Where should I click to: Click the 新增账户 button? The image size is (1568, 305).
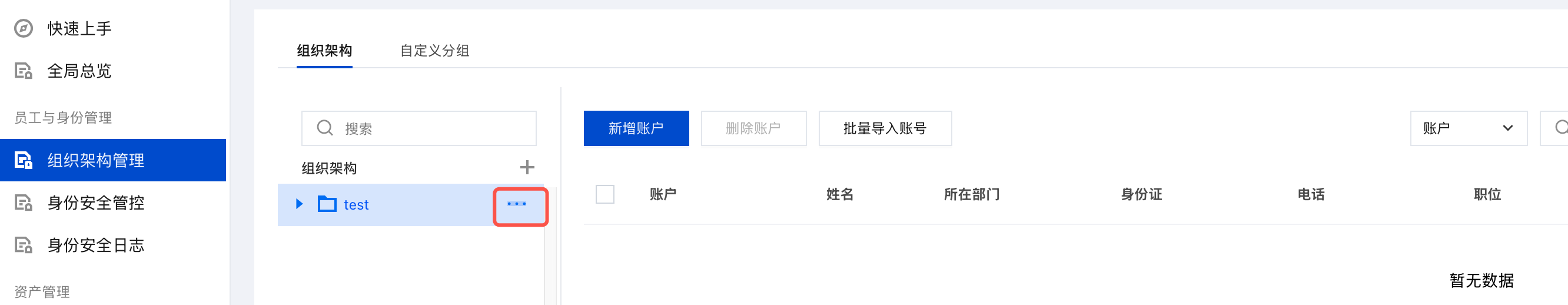(636, 128)
